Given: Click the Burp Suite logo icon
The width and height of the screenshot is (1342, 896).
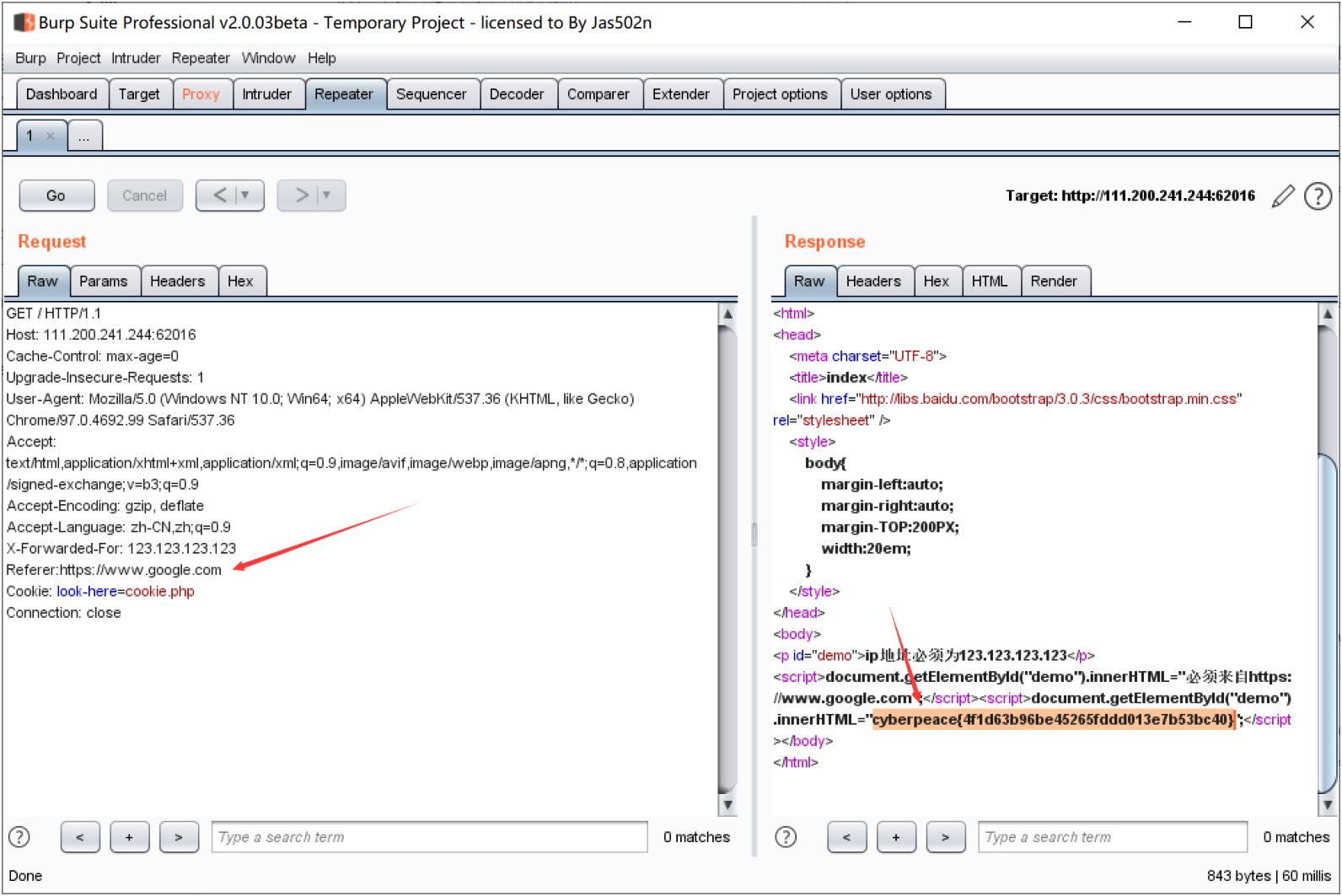Looking at the screenshot, I should pyautogui.click(x=24, y=23).
